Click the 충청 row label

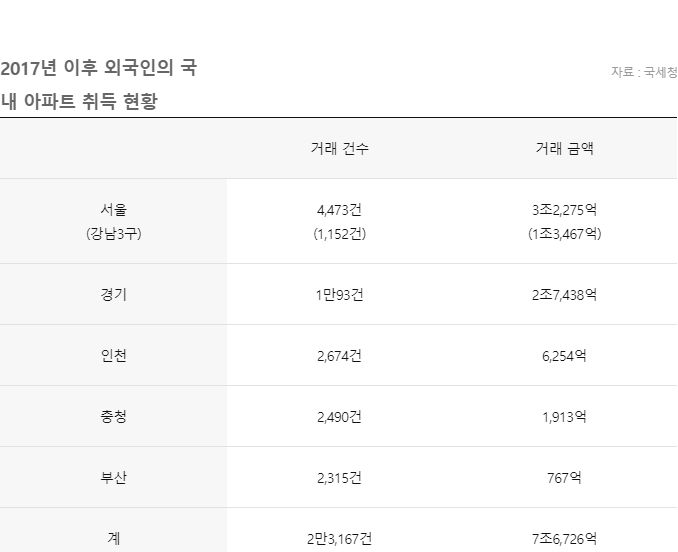click(x=114, y=417)
